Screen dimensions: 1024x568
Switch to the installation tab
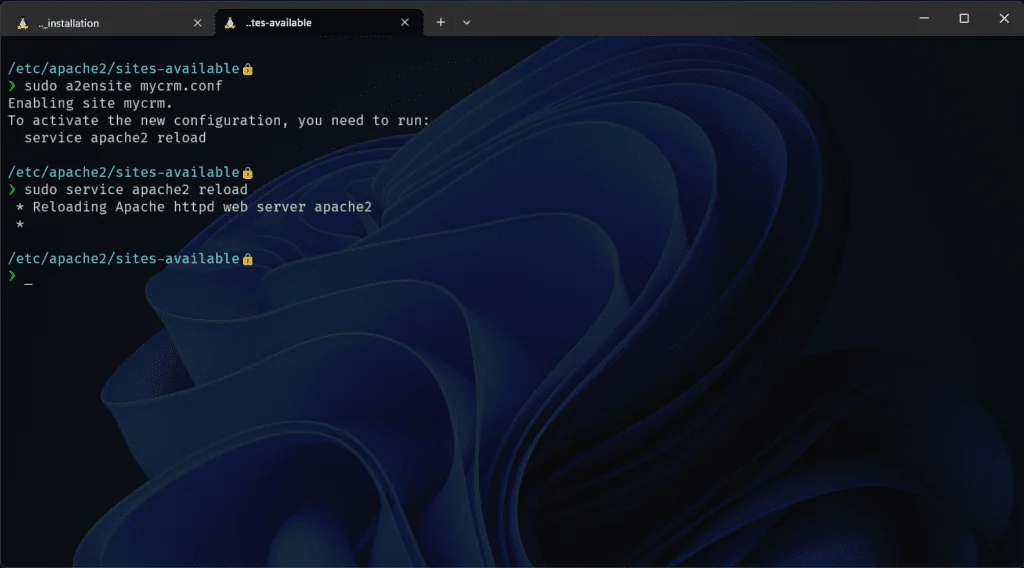pos(108,23)
